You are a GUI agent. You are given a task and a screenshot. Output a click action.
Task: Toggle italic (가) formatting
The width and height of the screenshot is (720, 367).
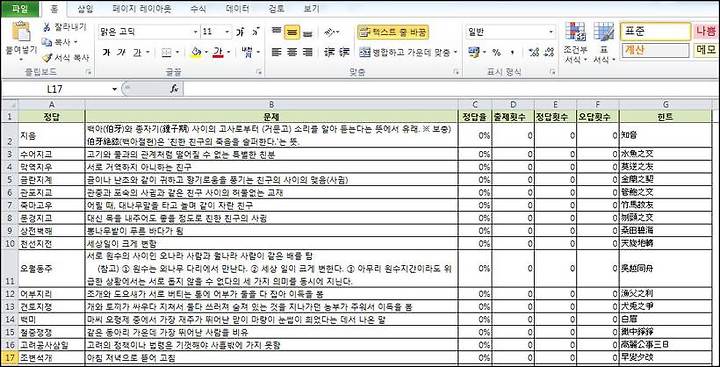click(121, 52)
